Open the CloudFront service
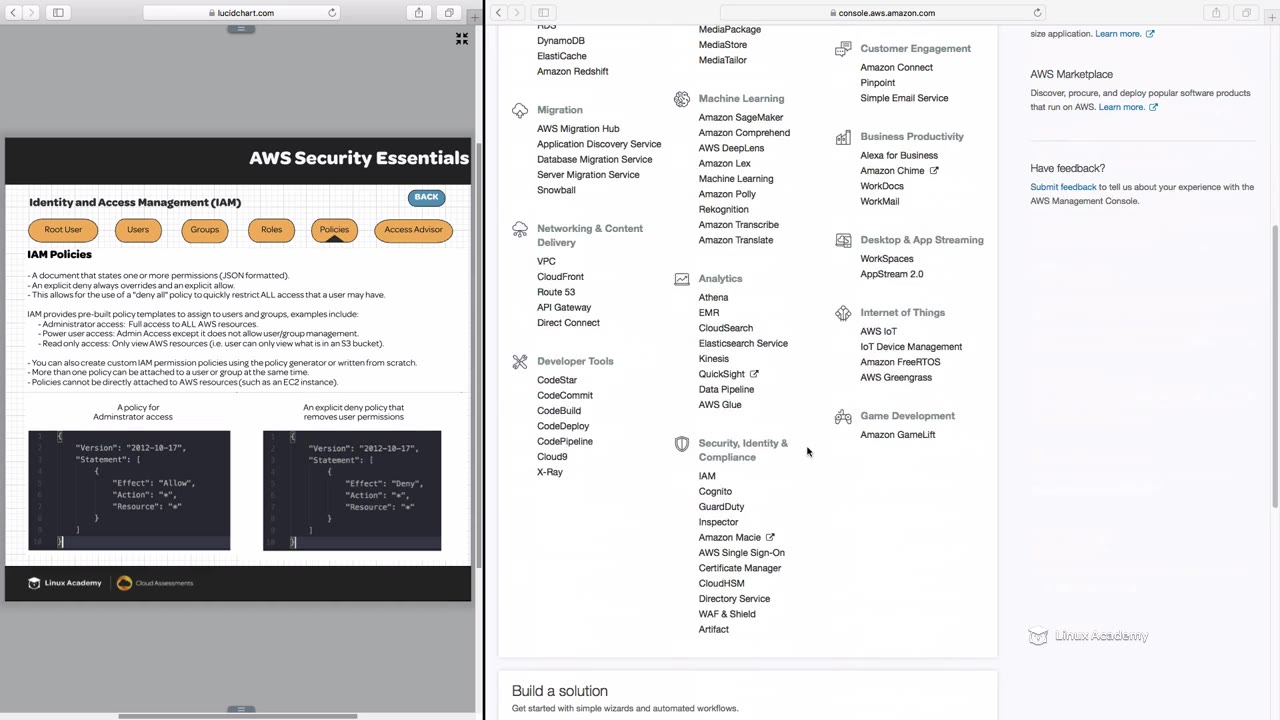1280x720 pixels. click(x=560, y=277)
